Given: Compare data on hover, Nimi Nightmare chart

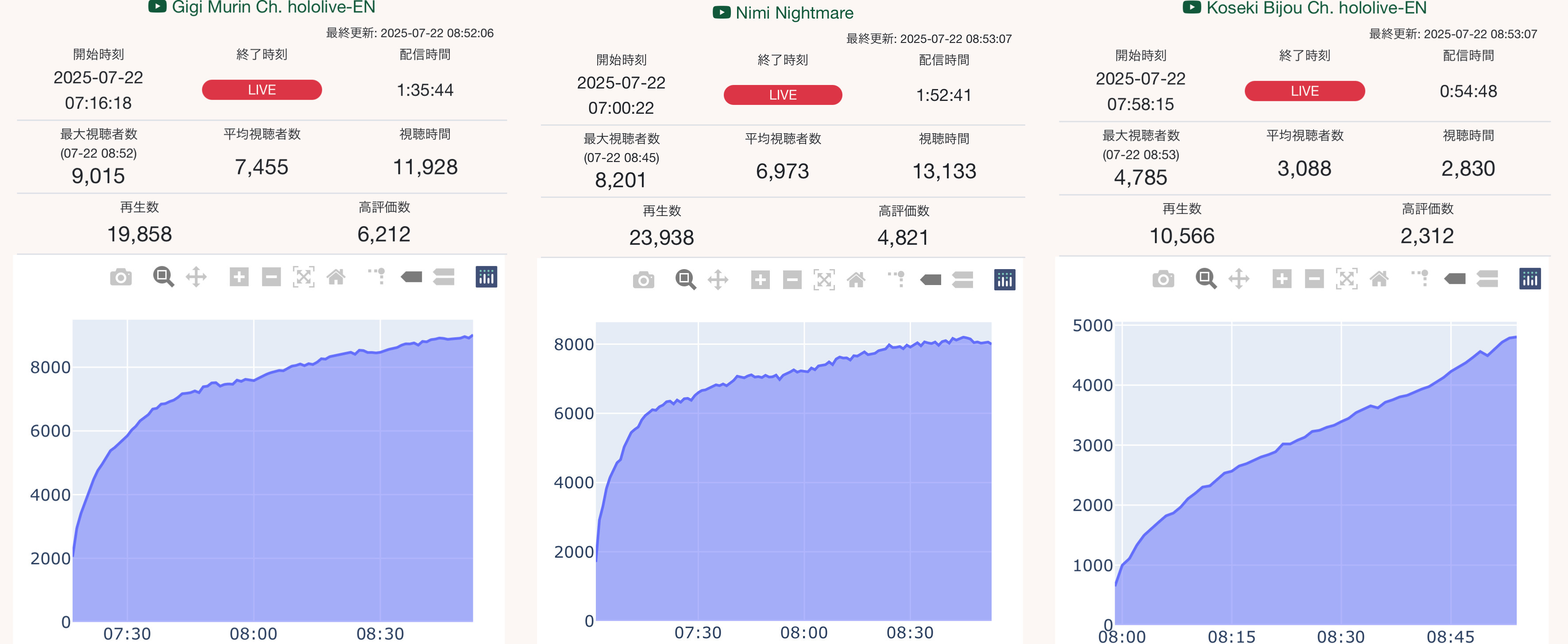Looking at the screenshot, I should click(x=962, y=280).
